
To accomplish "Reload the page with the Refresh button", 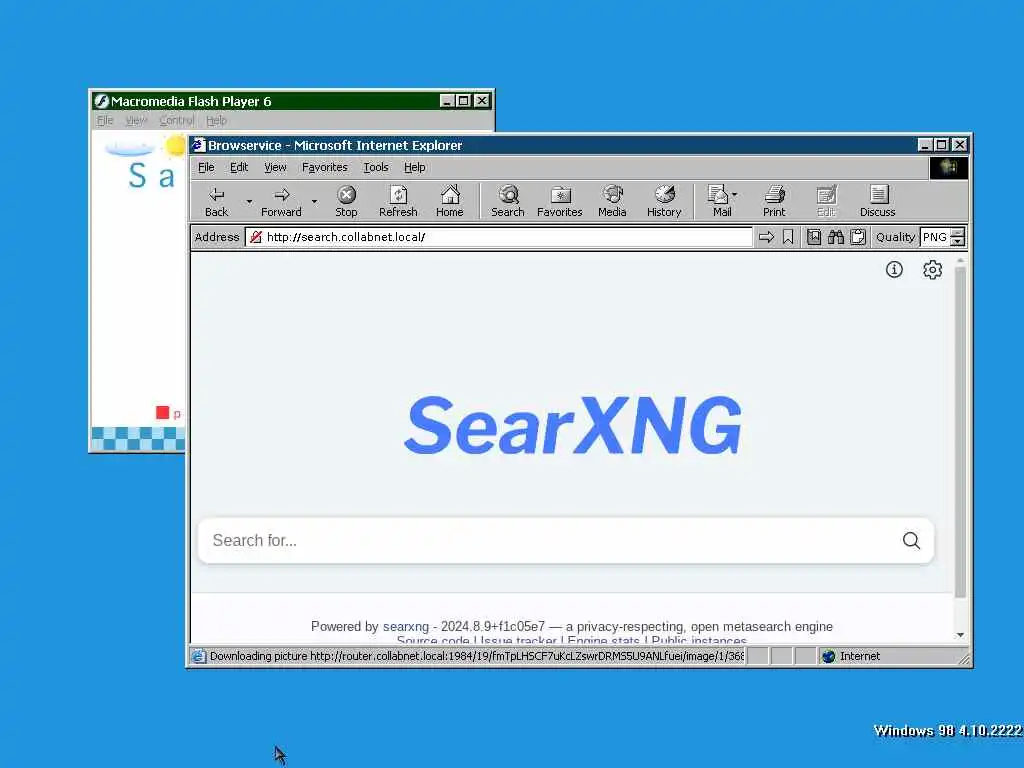I will pos(398,201).
